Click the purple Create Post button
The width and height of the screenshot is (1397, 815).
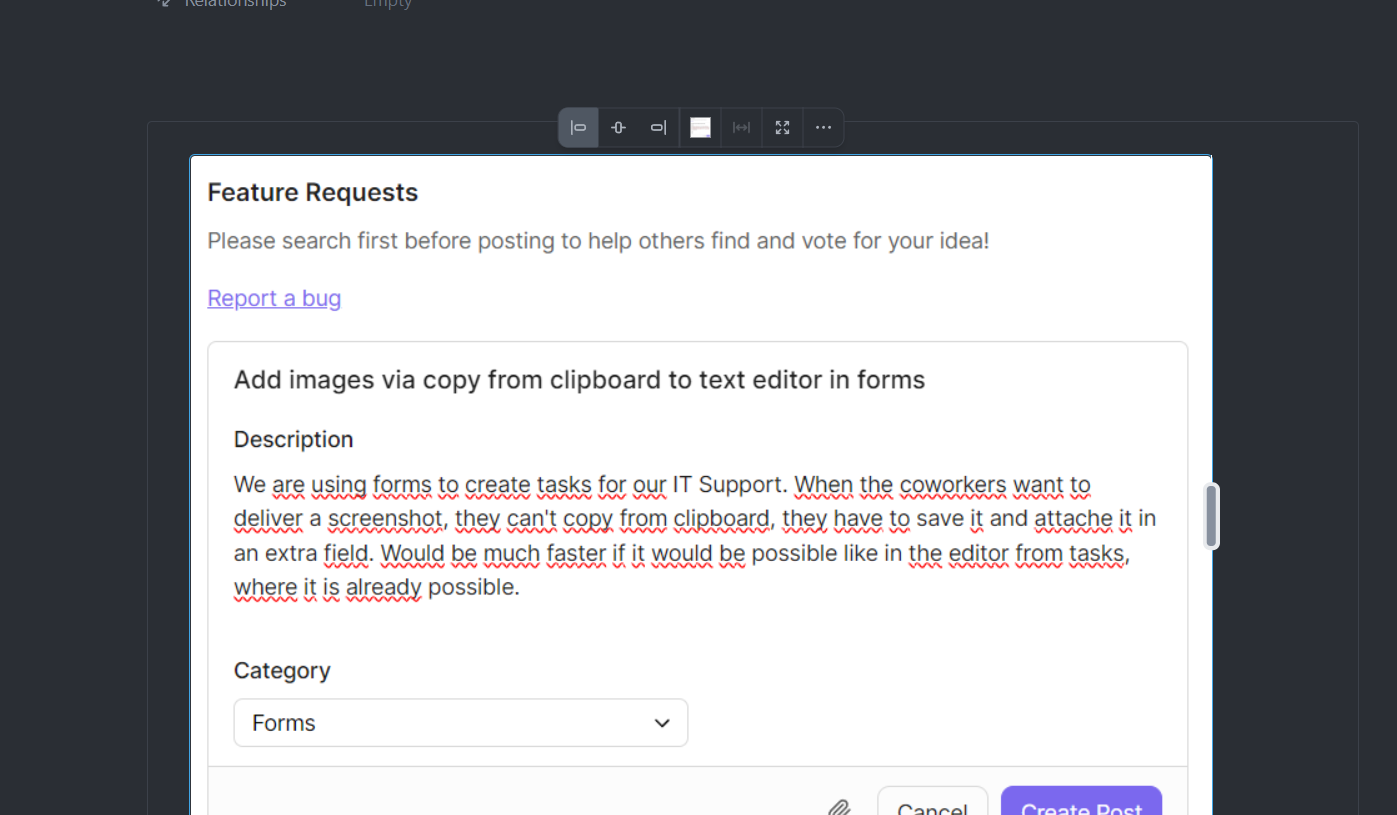point(1081,805)
